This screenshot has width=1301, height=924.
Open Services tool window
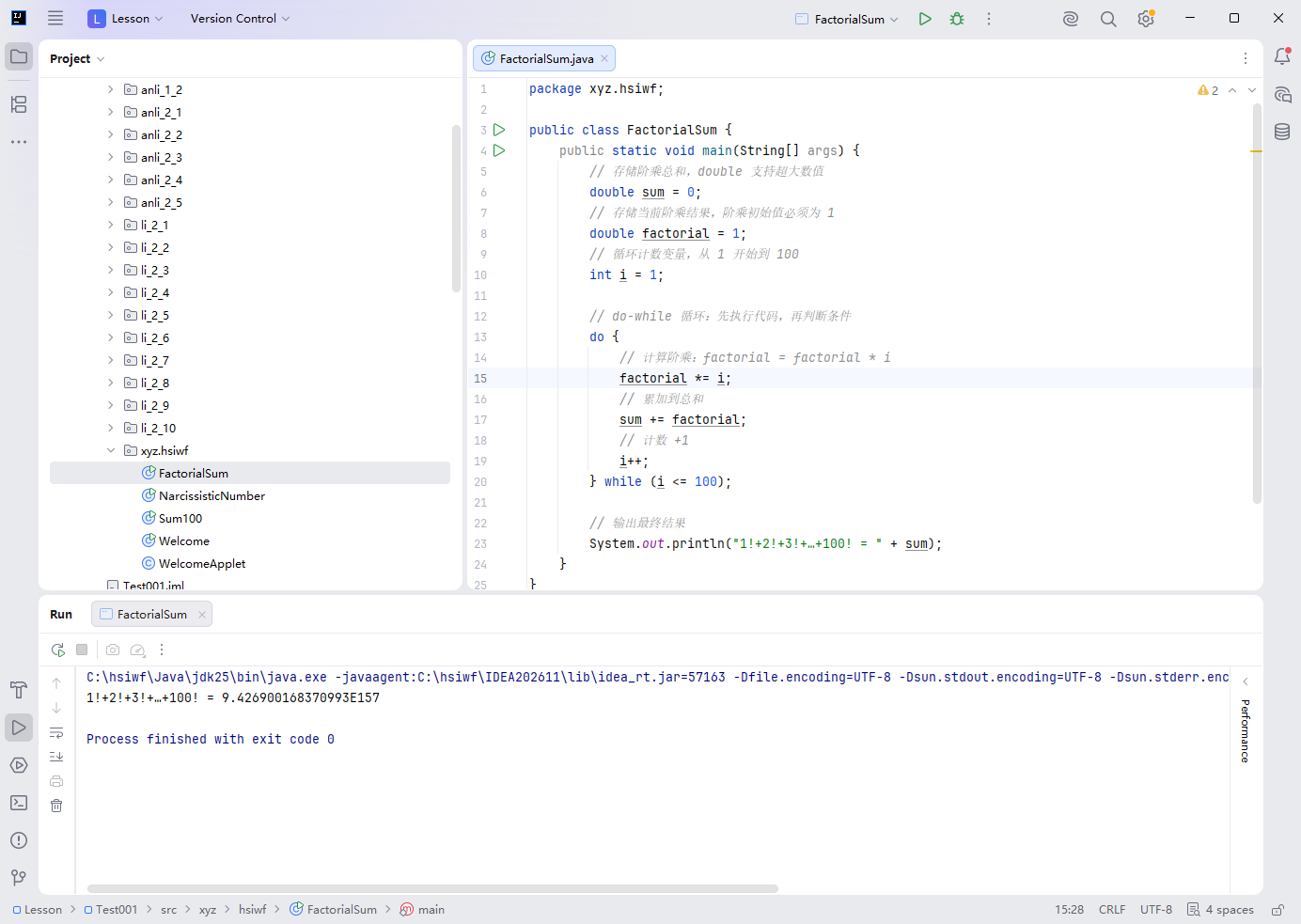point(19,765)
